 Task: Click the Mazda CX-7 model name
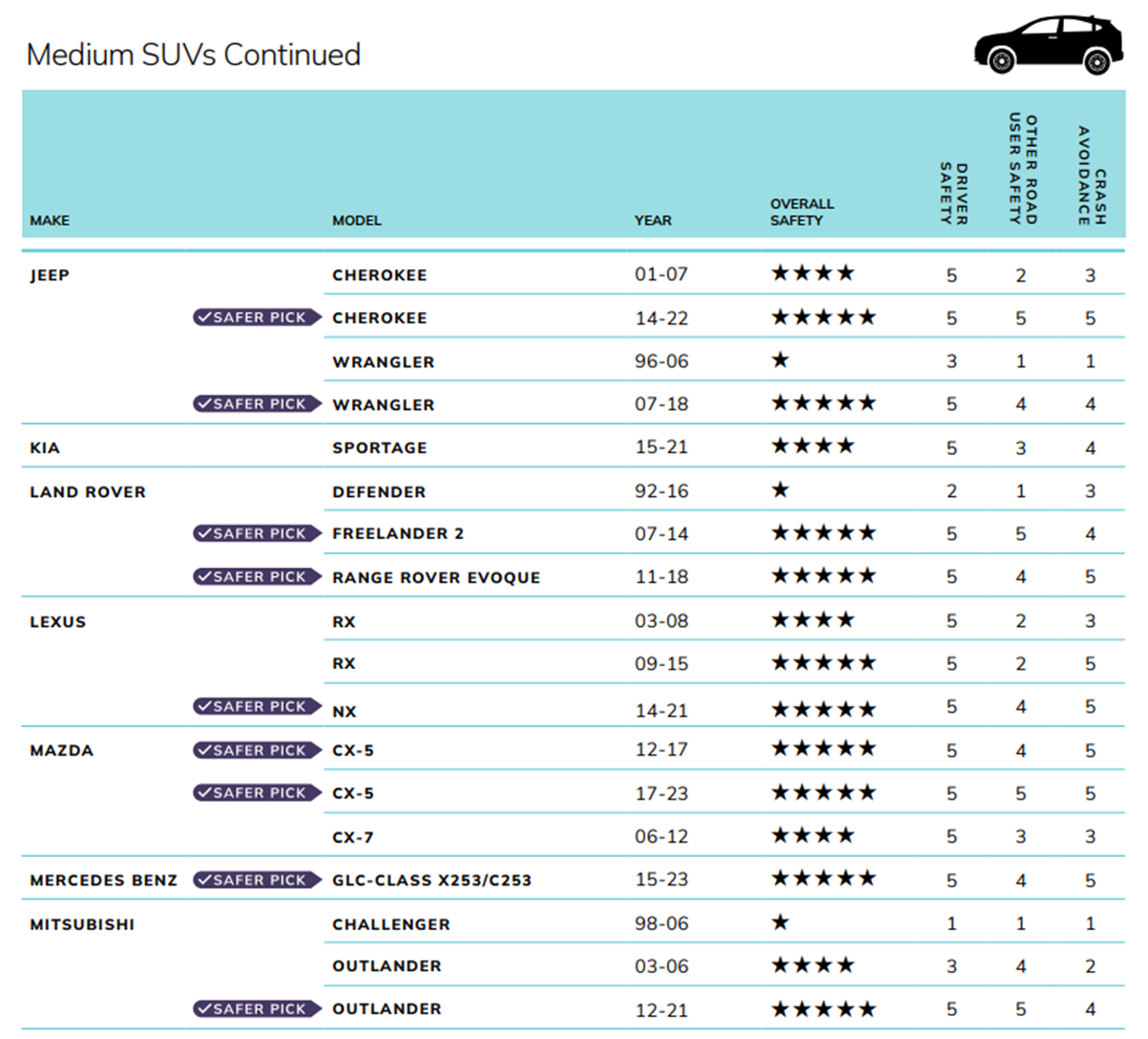353,838
